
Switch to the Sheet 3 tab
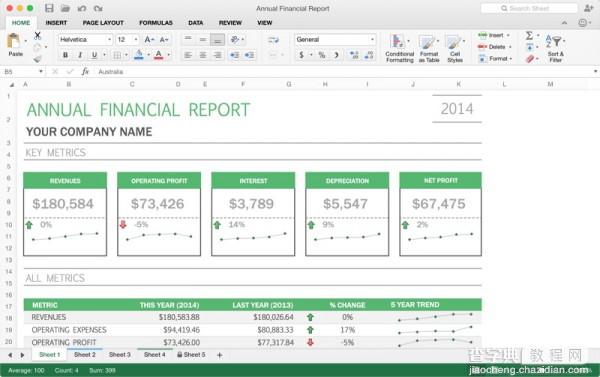pos(119,355)
